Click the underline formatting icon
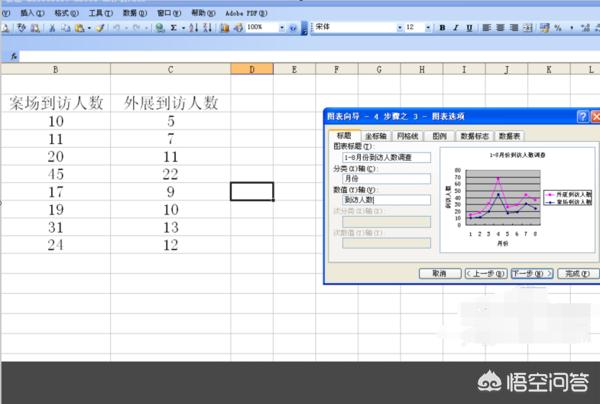 click(470, 28)
